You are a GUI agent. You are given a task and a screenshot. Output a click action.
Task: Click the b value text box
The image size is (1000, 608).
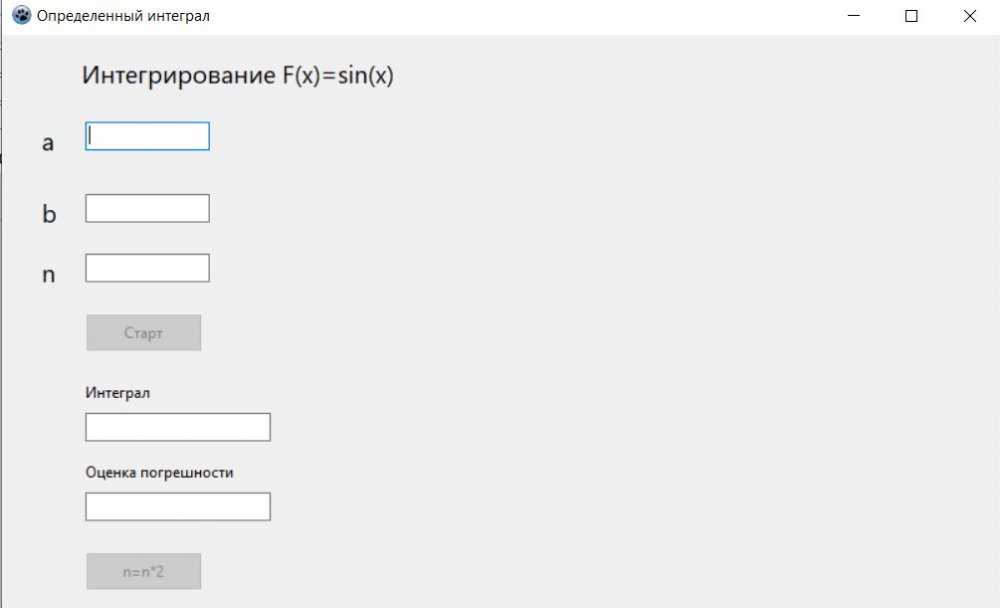pyautogui.click(x=147, y=208)
